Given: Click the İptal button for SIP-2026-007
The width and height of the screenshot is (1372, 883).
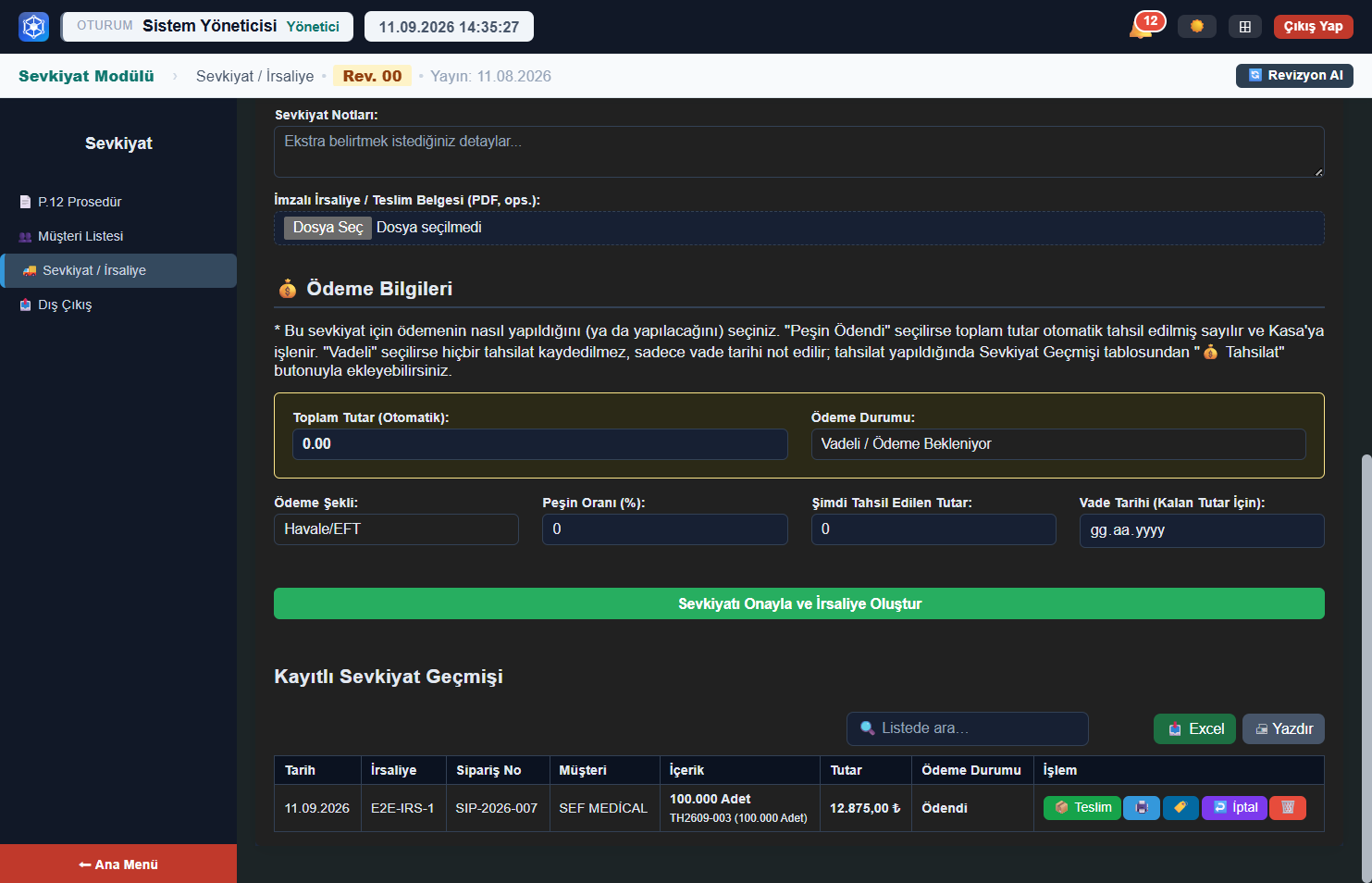Looking at the screenshot, I should pos(1234,808).
